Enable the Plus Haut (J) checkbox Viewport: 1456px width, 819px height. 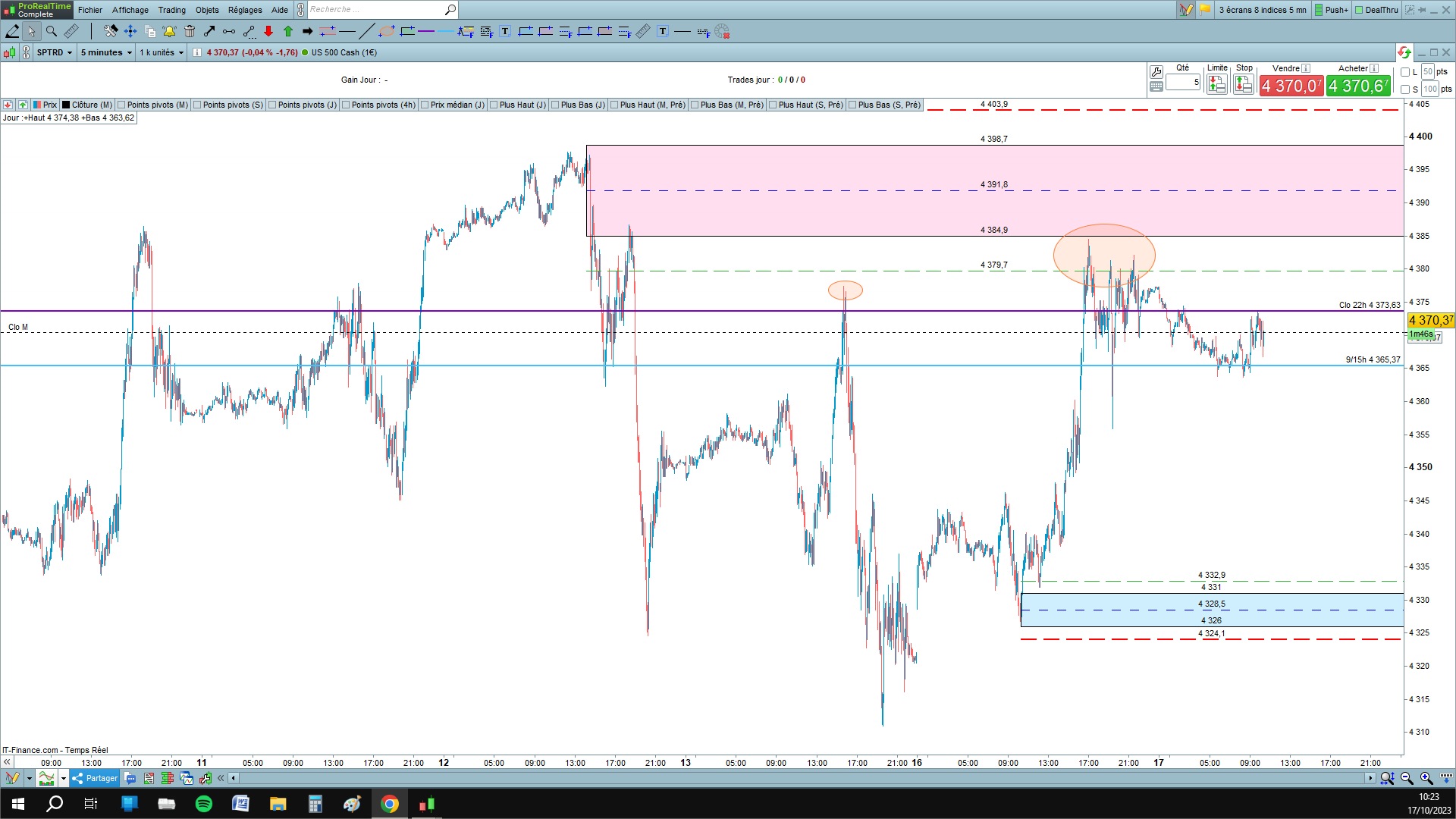(x=494, y=105)
